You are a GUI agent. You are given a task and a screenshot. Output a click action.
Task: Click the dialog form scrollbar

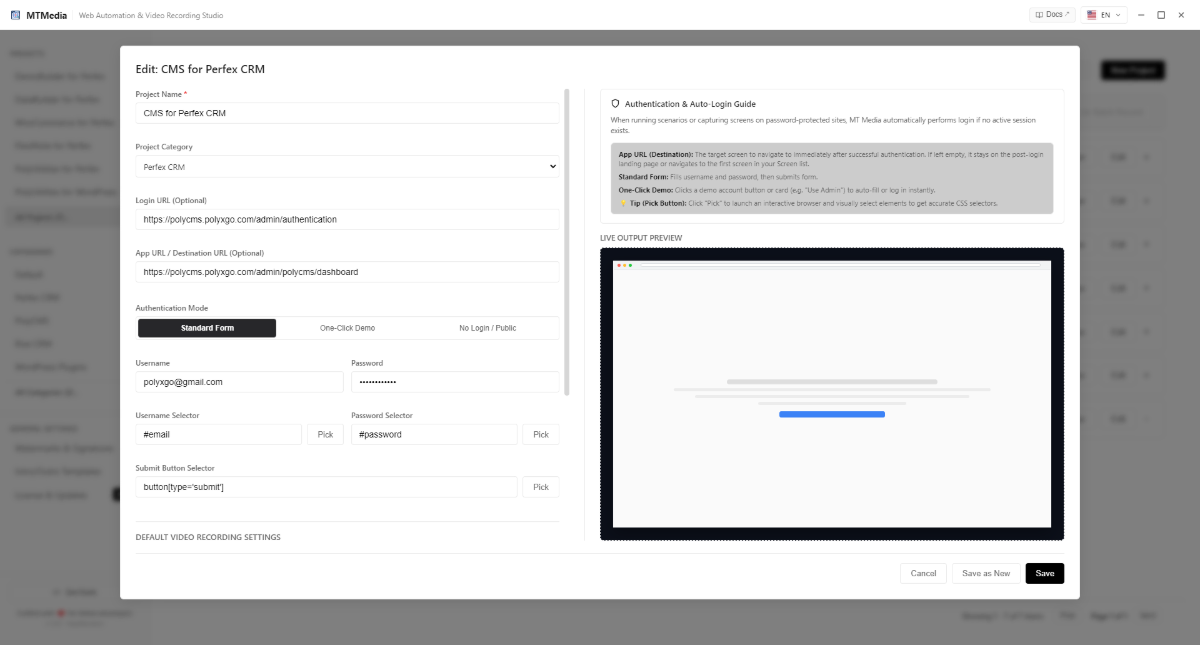(567, 242)
